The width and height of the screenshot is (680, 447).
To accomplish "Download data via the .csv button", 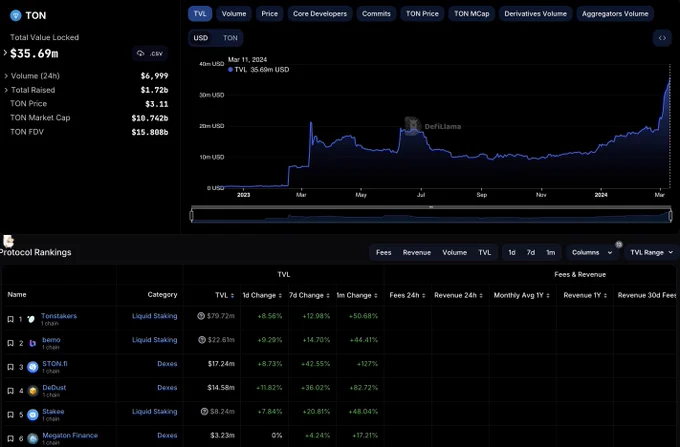I will pyautogui.click(x=150, y=53).
